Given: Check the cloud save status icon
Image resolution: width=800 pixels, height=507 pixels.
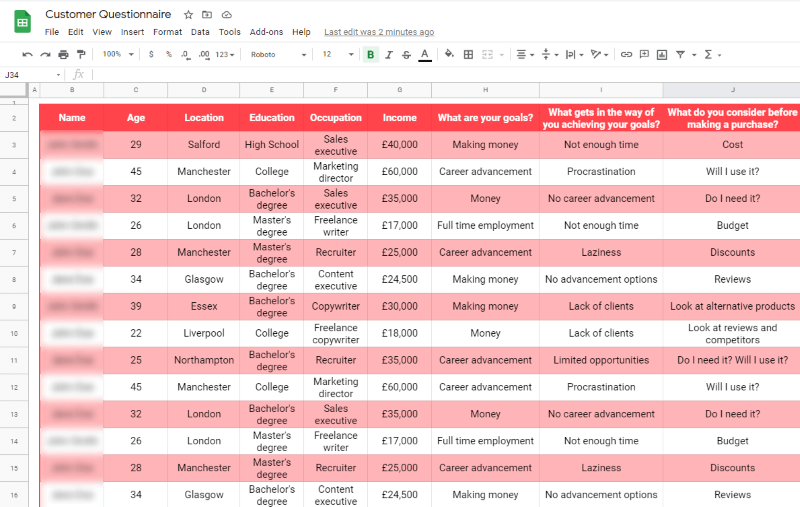Looking at the screenshot, I should coord(227,15).
